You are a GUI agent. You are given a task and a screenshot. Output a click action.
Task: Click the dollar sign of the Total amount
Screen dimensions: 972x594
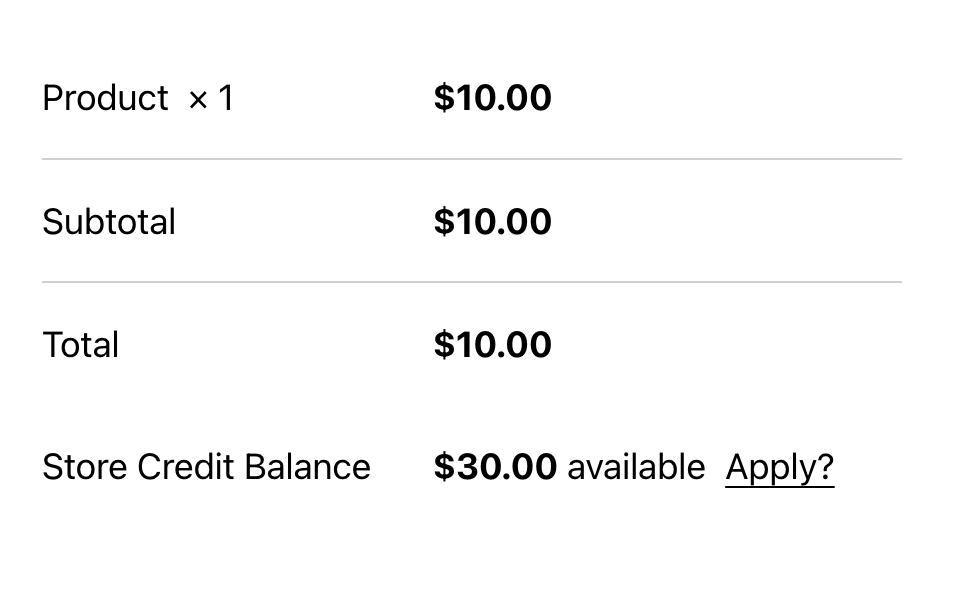click(443, 345)
